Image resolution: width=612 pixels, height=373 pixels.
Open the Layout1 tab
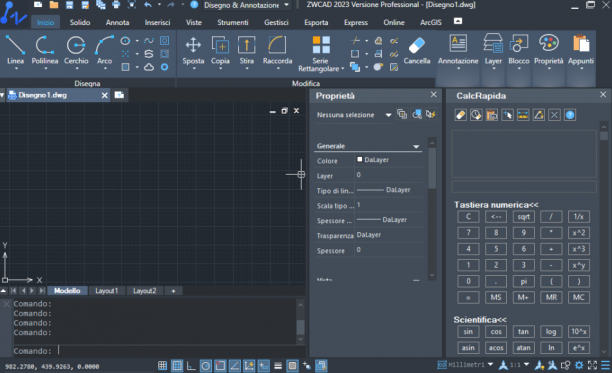click(x=107, y=291)
